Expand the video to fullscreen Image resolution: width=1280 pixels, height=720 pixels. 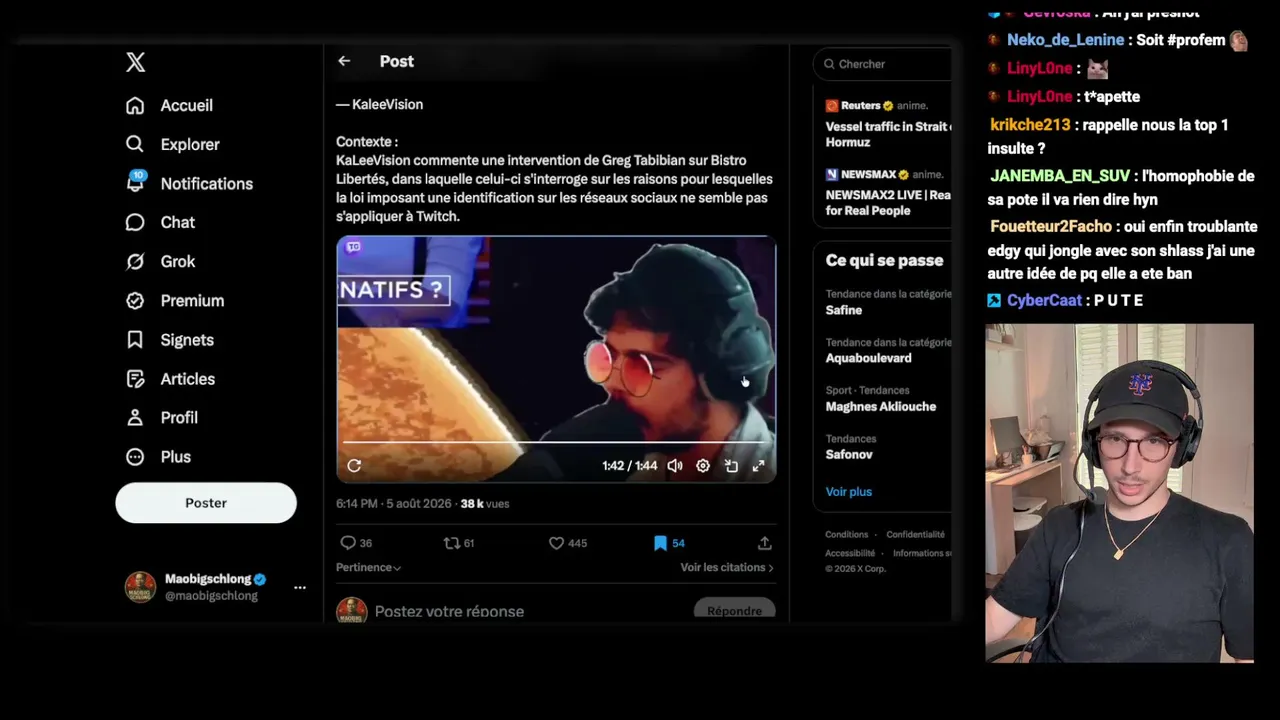[759, 466]
